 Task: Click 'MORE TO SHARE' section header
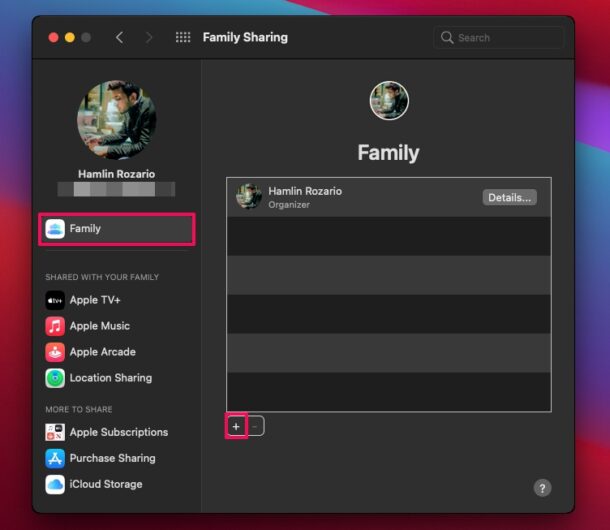click(x=79, y=409)
